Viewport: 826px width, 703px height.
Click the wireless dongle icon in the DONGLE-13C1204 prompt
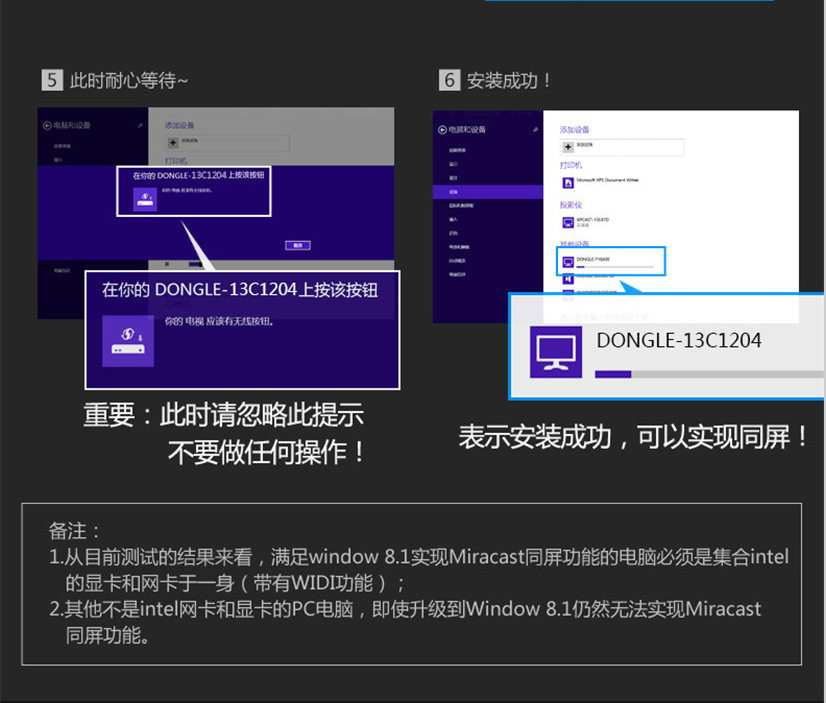[x=144, y=197]
